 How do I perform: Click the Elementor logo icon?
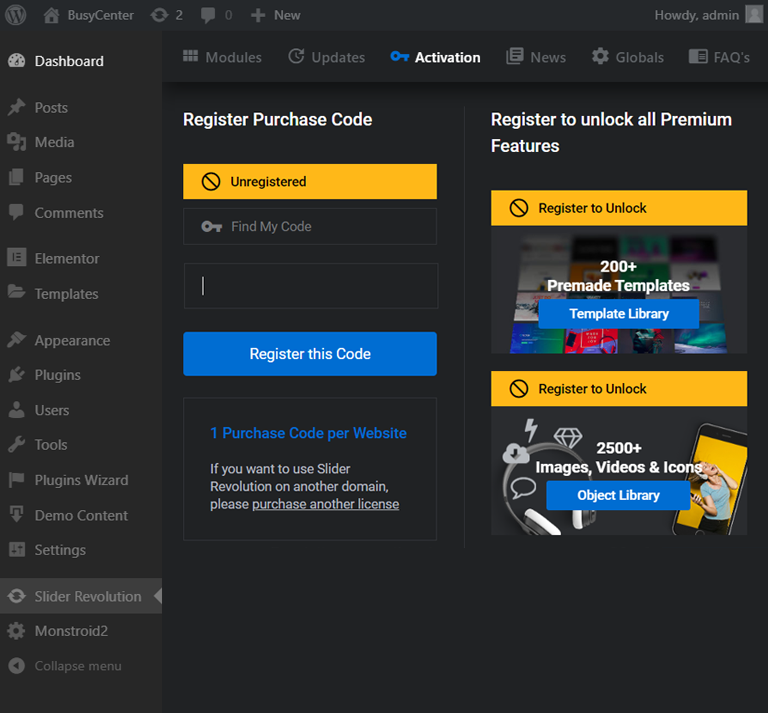[17, 258]
